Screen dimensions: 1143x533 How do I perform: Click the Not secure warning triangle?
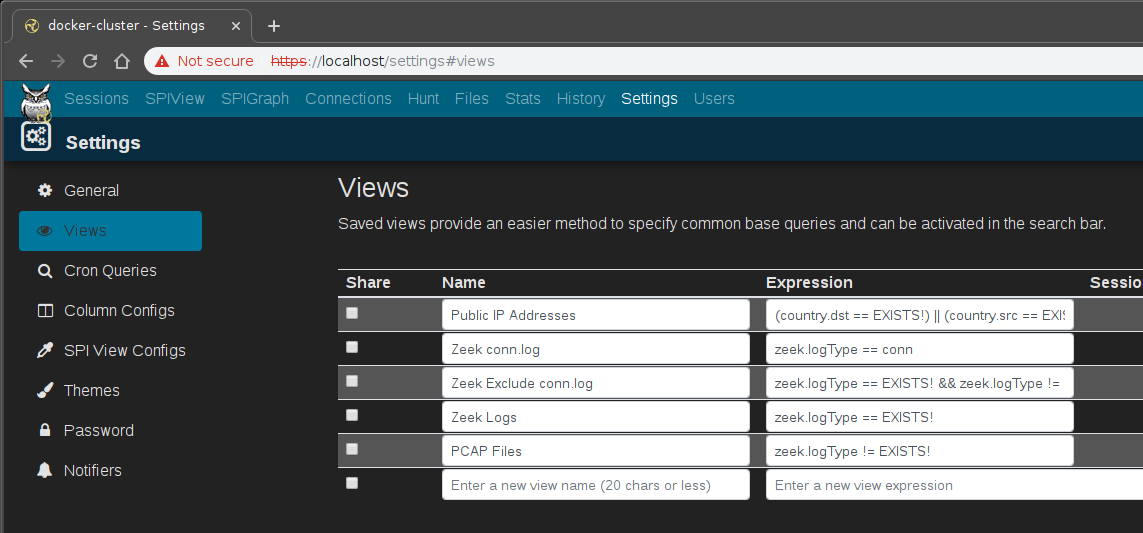point(162,61)
